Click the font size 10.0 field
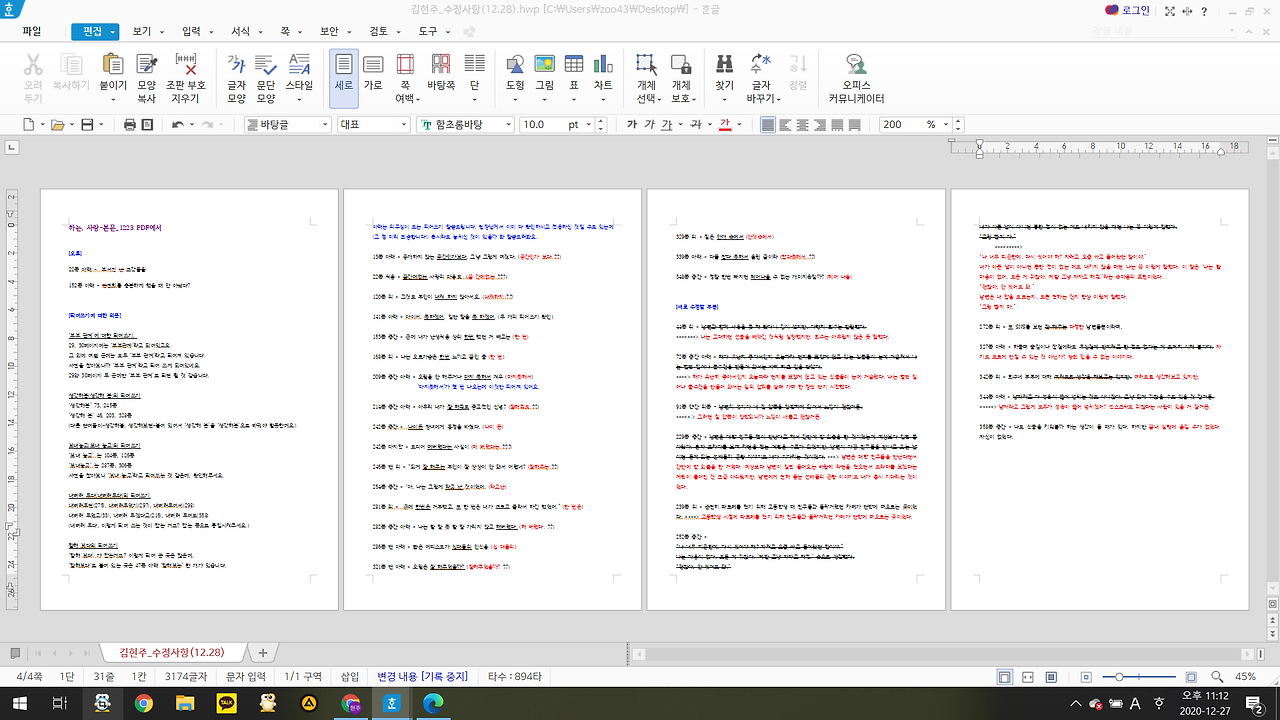Image resolution: width=1280 pixels, height=720 pixels. point(542,125)
